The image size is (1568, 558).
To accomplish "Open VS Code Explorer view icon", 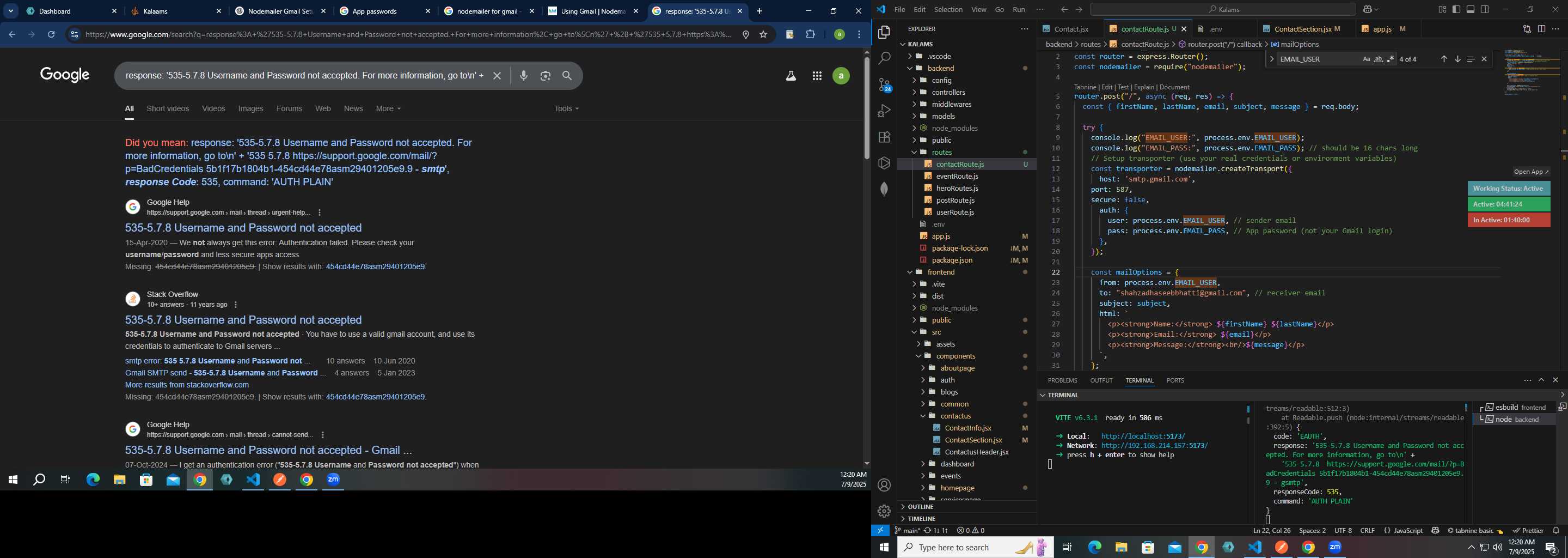I will 884,32.
